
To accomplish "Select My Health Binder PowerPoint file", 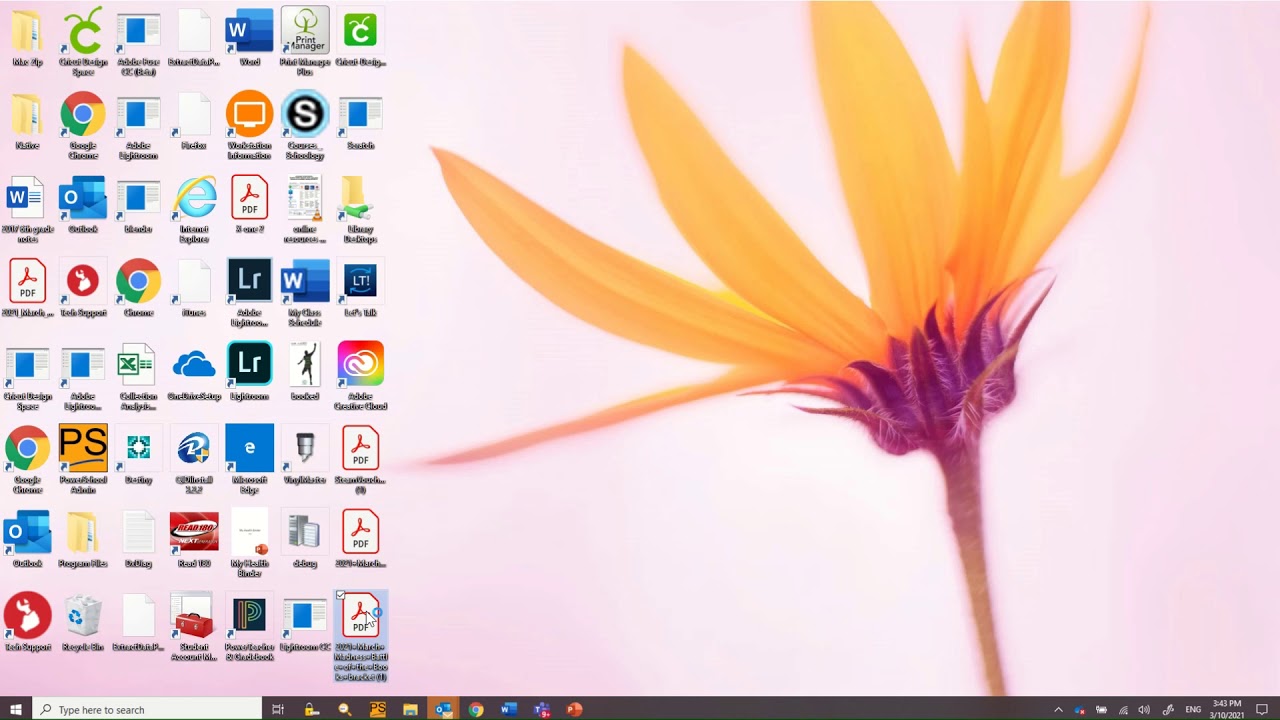I will (x=249, y=544).
